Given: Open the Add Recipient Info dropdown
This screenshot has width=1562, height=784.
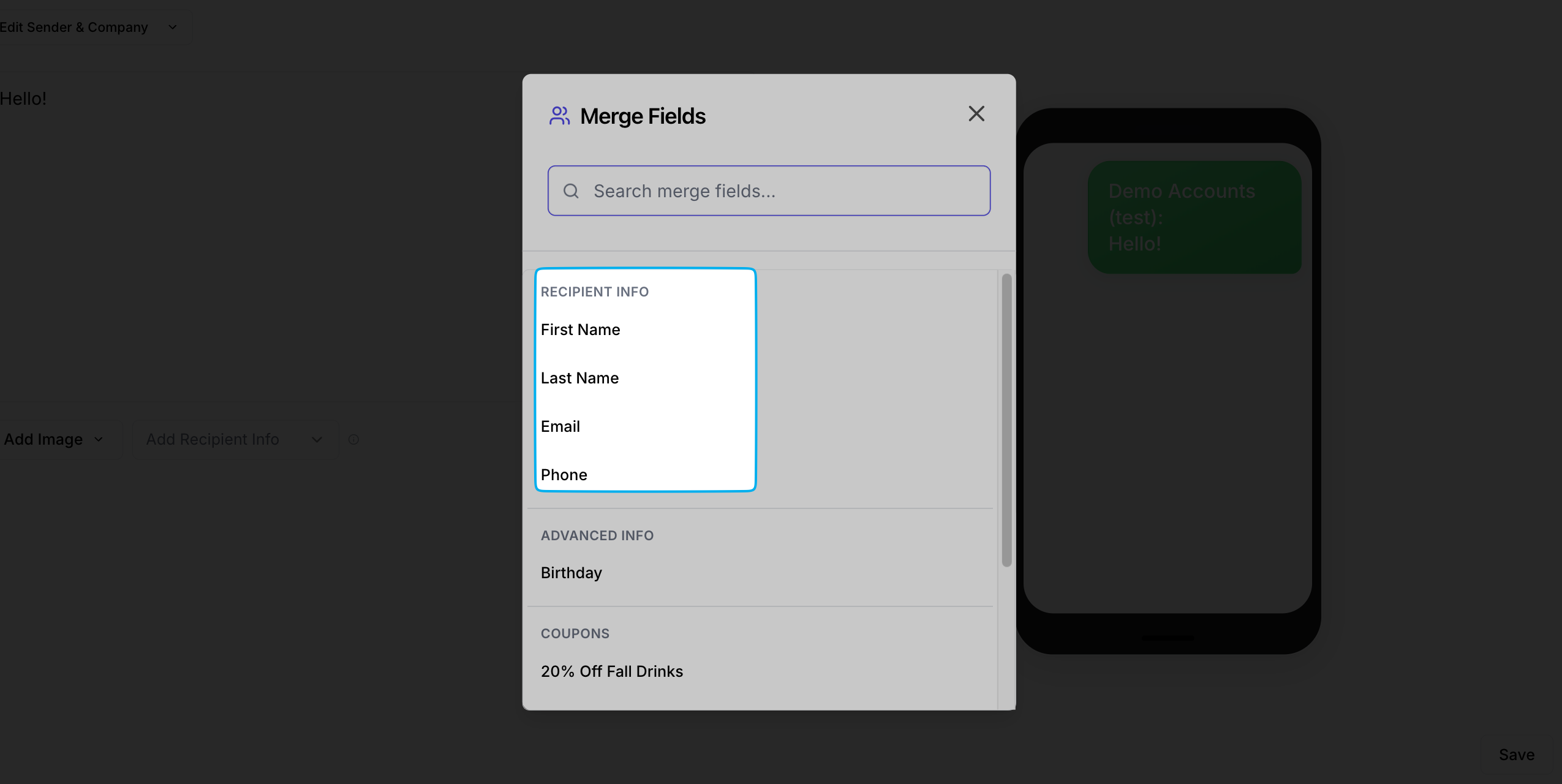Looking at the screenshot, I should 235,439.
